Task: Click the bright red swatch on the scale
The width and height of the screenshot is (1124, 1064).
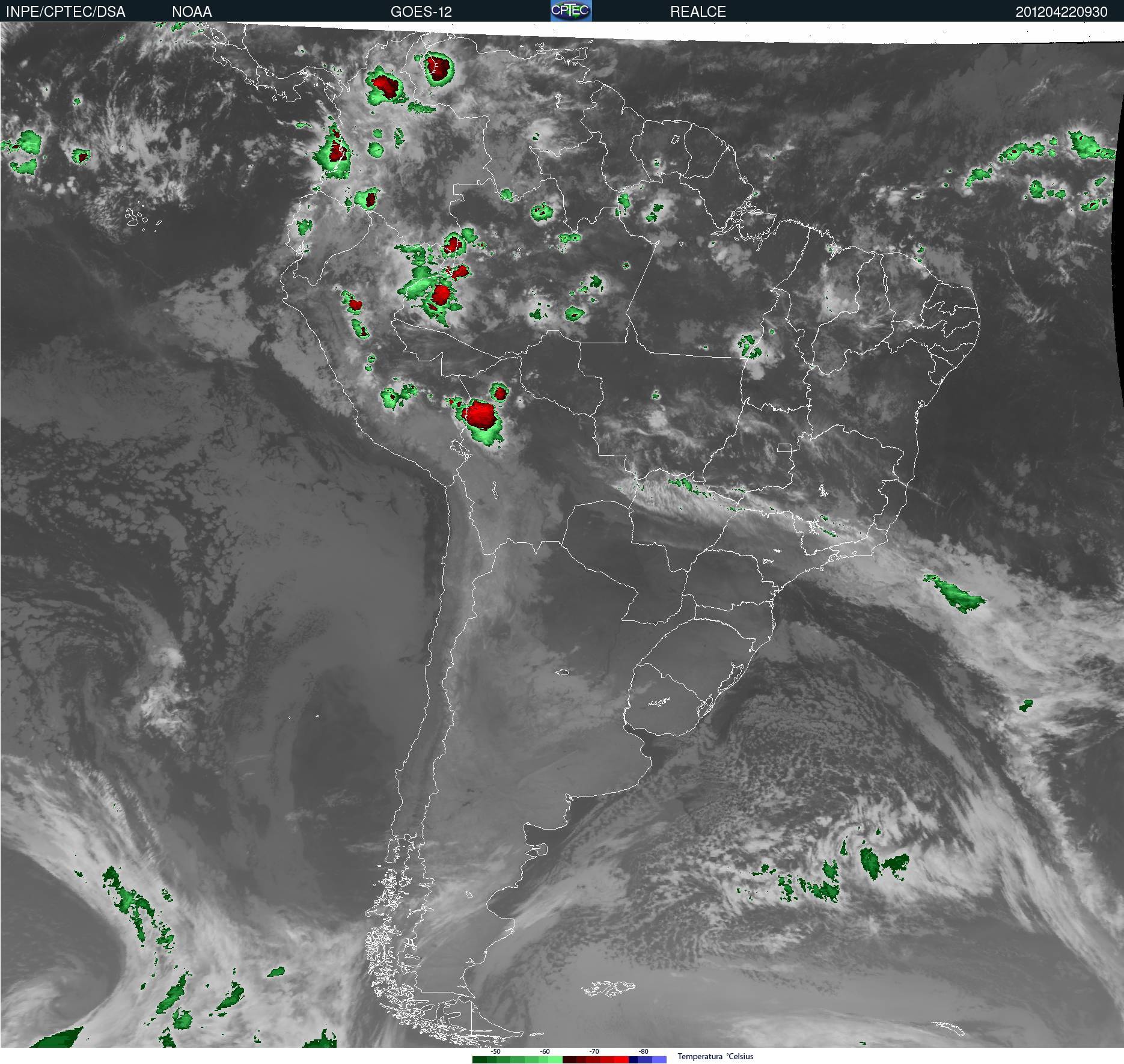Action: pos(622,1060)
